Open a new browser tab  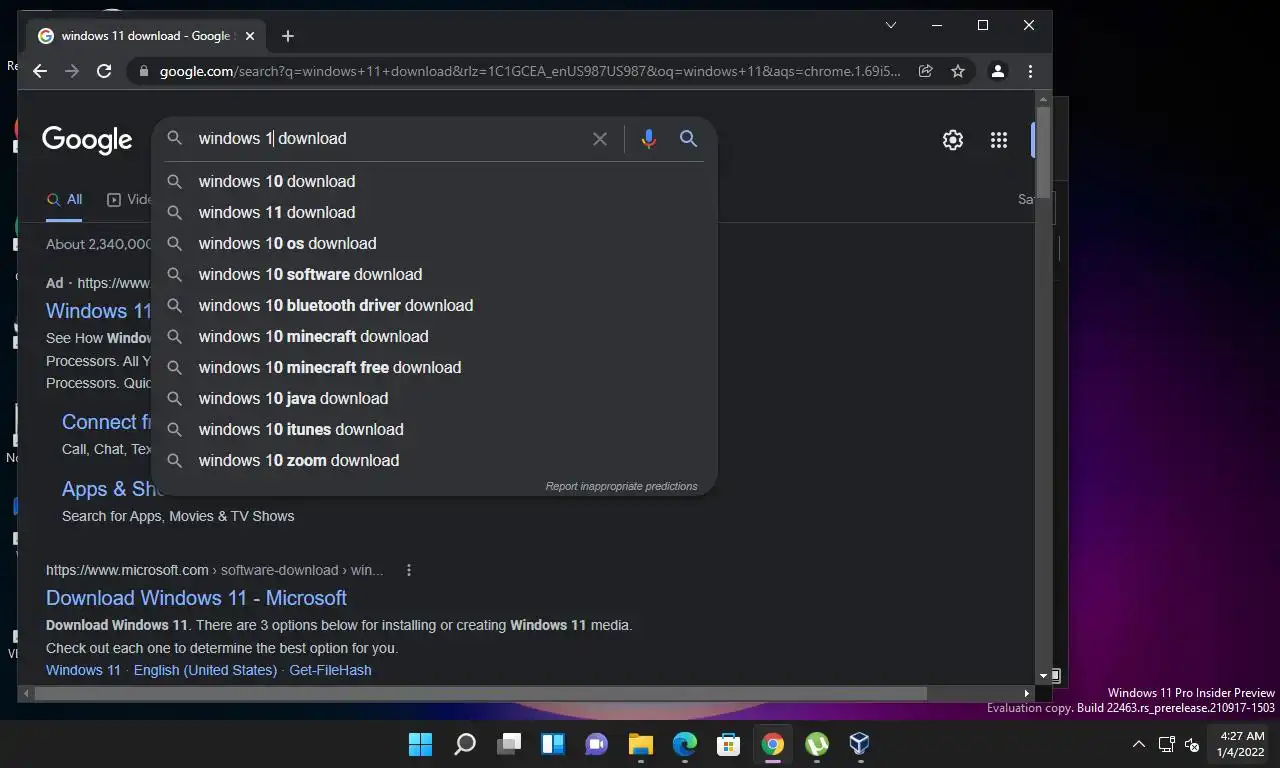pyautogui.click(x=288, y=36)
